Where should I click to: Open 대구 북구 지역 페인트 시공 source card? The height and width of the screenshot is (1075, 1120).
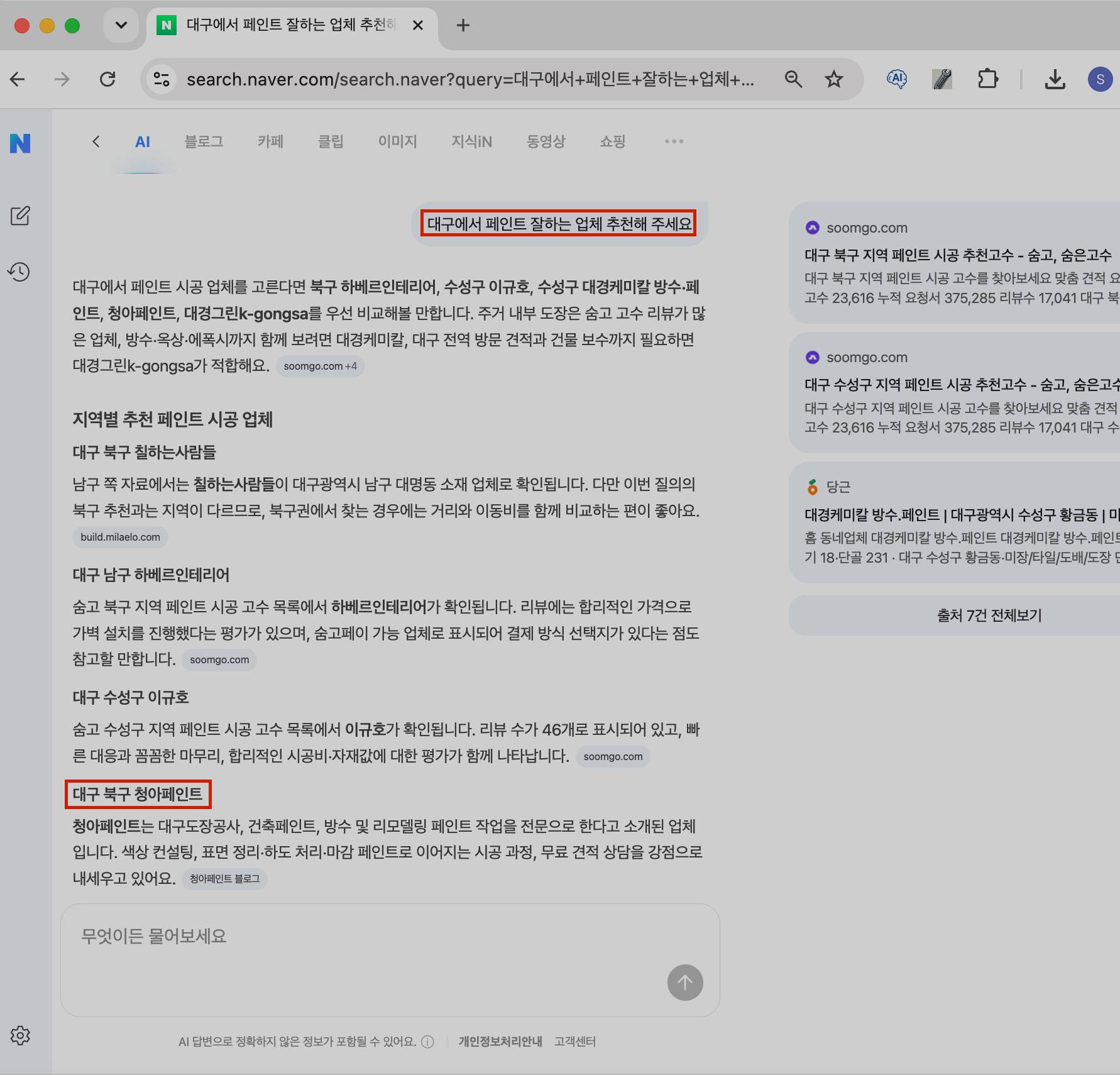click(x=954, y=263)
